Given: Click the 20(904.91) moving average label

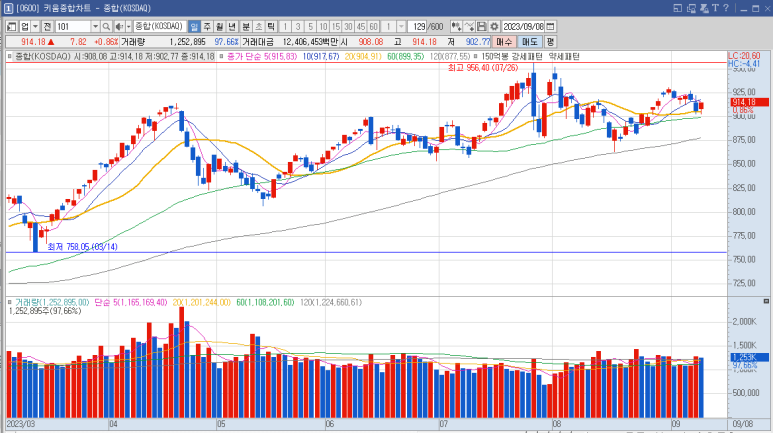Looking at the screenshot, I should (x=363, y=57).
